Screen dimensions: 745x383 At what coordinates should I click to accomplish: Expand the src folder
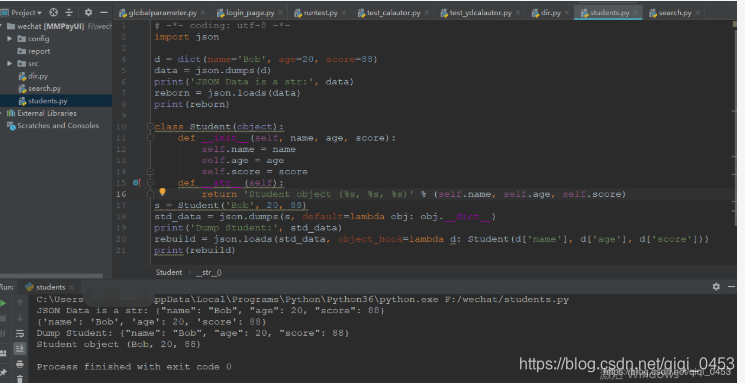pos(10,63)
